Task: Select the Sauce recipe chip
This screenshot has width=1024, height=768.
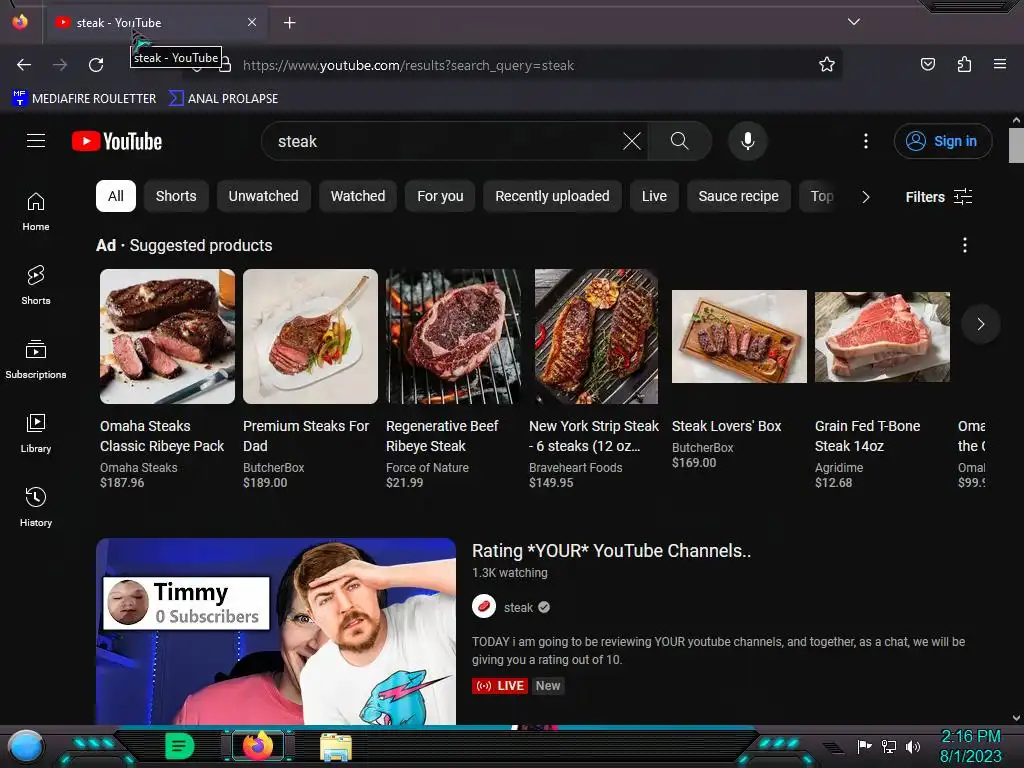Action: 739,196
